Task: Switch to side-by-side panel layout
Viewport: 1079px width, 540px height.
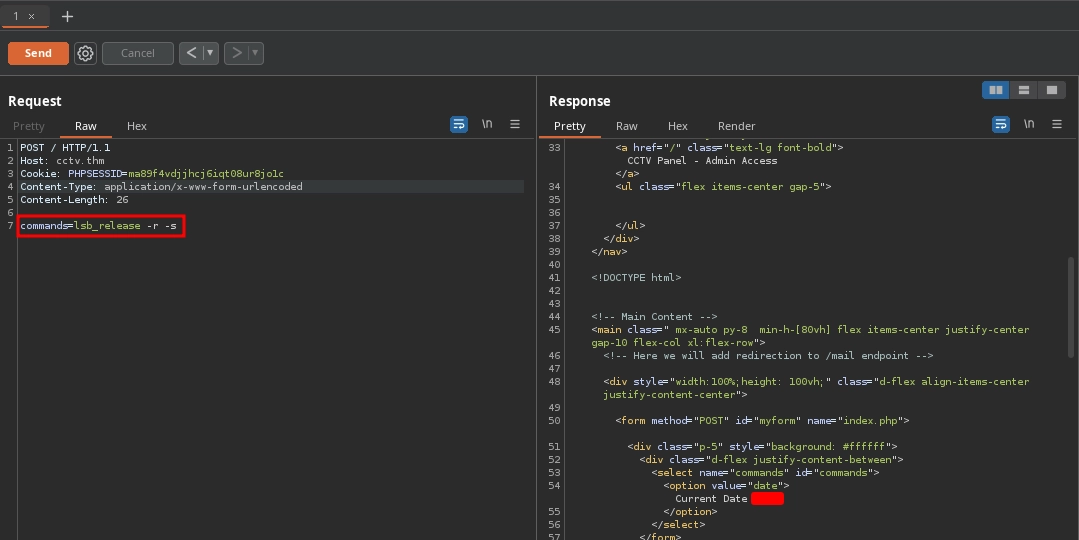Action: [996, 90]
